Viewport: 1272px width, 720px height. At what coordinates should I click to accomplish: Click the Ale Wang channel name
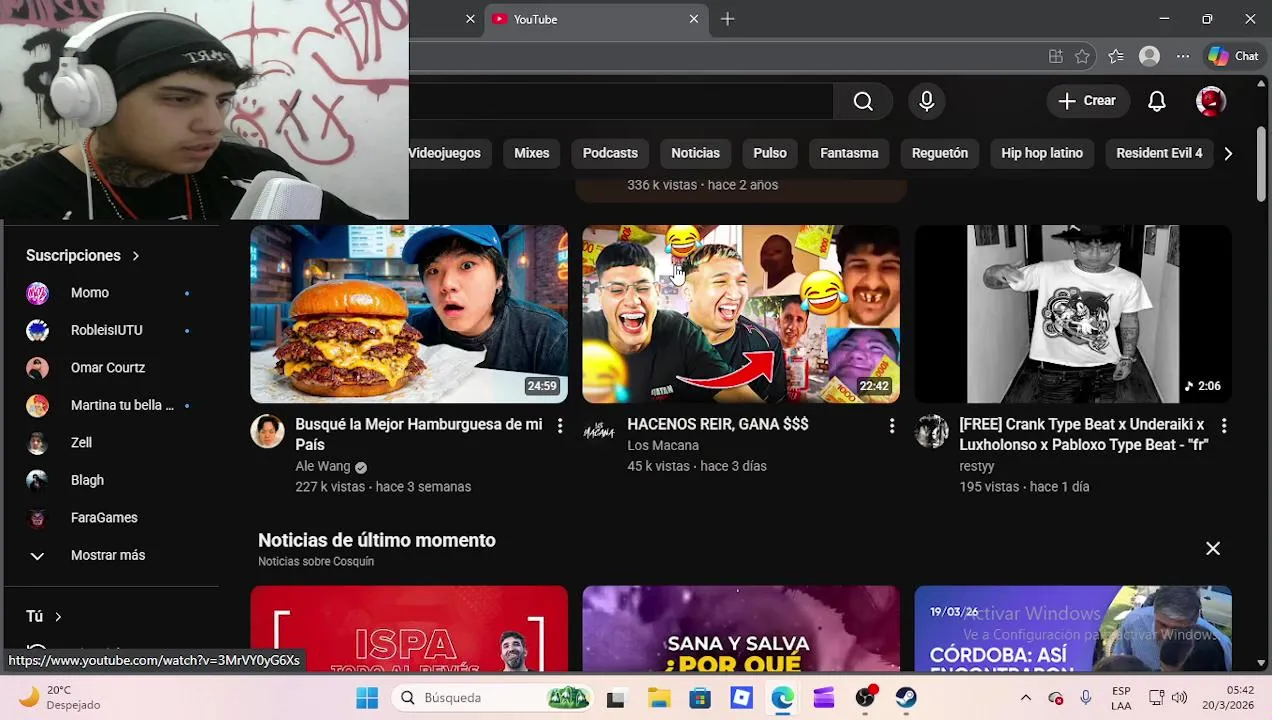click(x=323, y=466)
